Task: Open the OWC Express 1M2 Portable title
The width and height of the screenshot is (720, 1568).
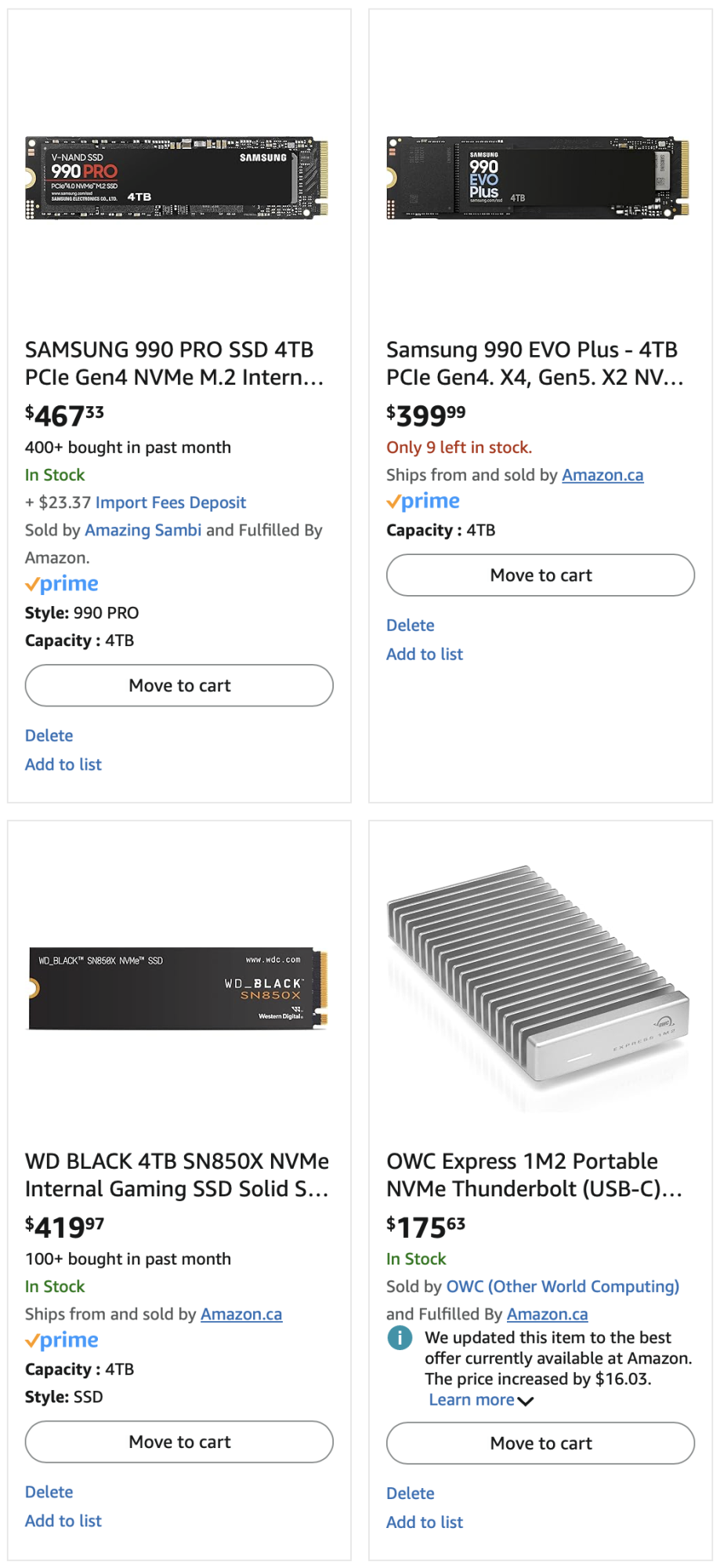Action: coord(534,1175)
